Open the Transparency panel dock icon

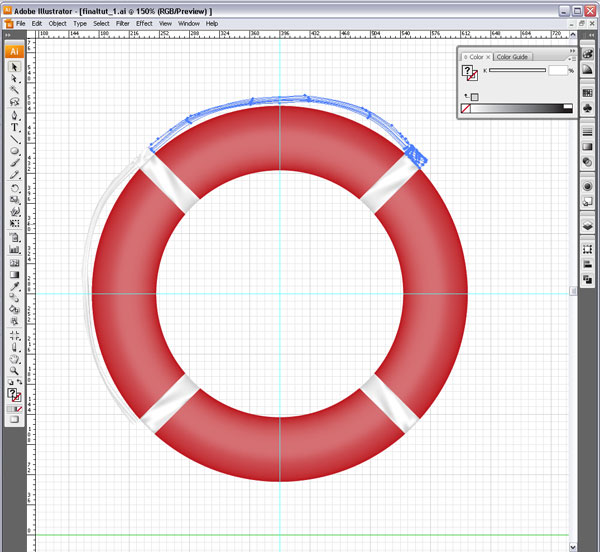click(x=587, y=162)
